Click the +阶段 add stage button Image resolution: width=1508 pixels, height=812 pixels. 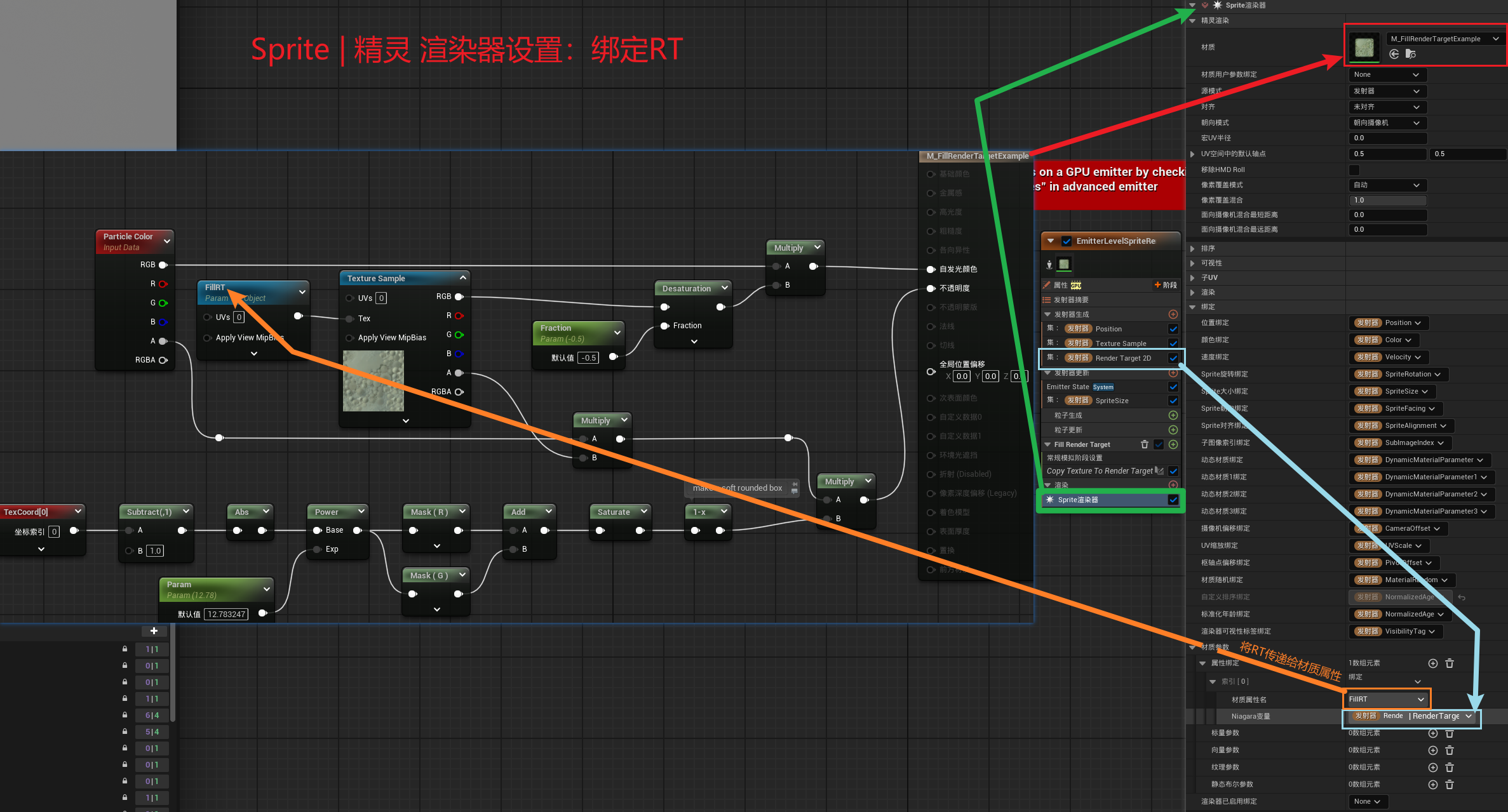tap(1166, 285)
